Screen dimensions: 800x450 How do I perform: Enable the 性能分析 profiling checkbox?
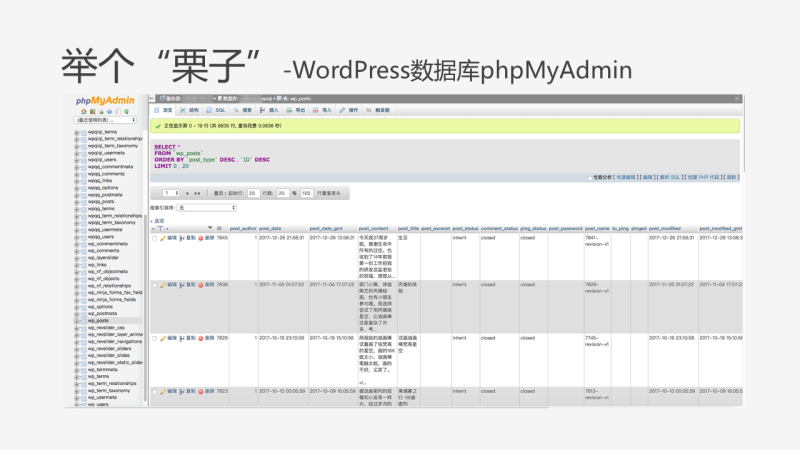click(x=590, y=178)
